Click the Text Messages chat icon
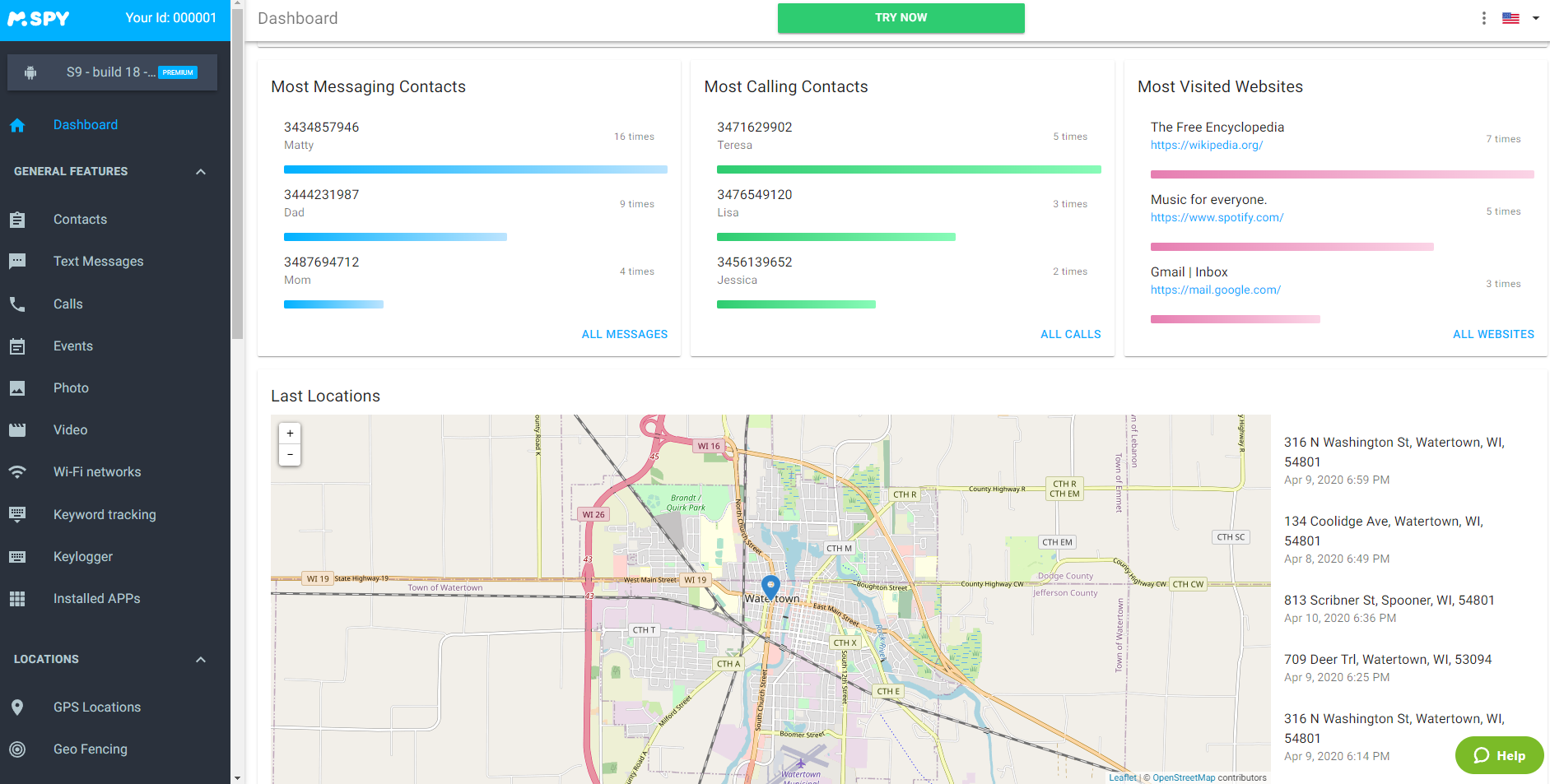Image resolution: width=1550 pixels, height=784 pixels. tap(17, 262)
